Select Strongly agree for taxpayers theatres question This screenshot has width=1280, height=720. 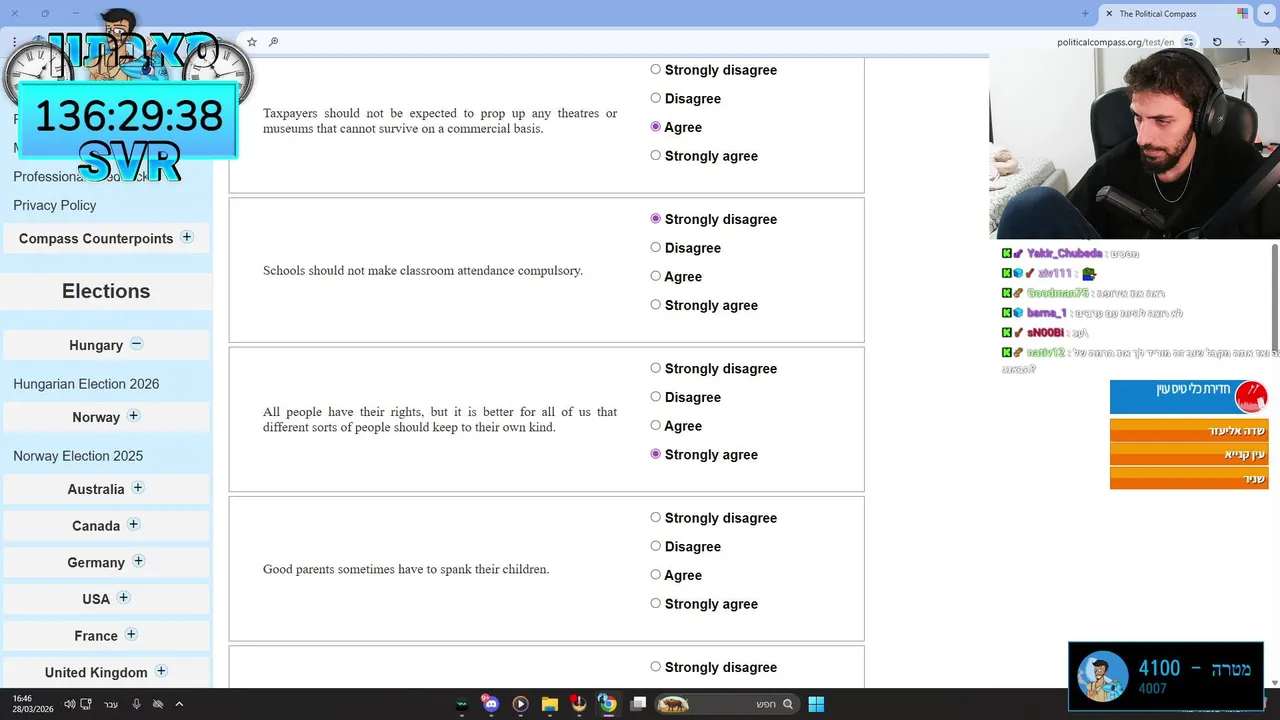(x=656, y=155)
